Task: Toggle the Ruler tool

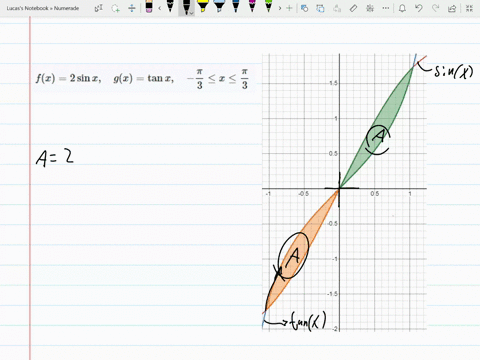Action: pyautogui.click(x=353, y=8)
